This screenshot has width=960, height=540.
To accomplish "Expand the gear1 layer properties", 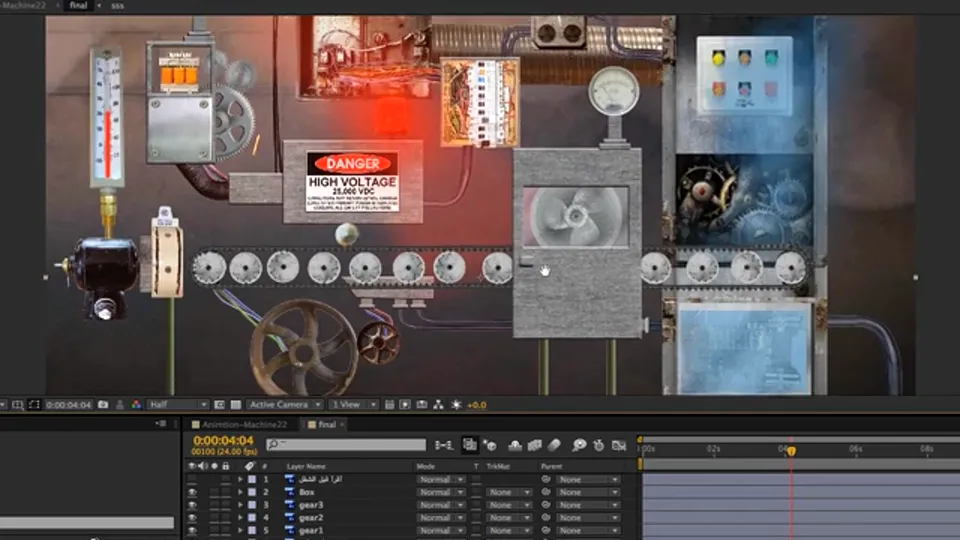I will point(240,531).
